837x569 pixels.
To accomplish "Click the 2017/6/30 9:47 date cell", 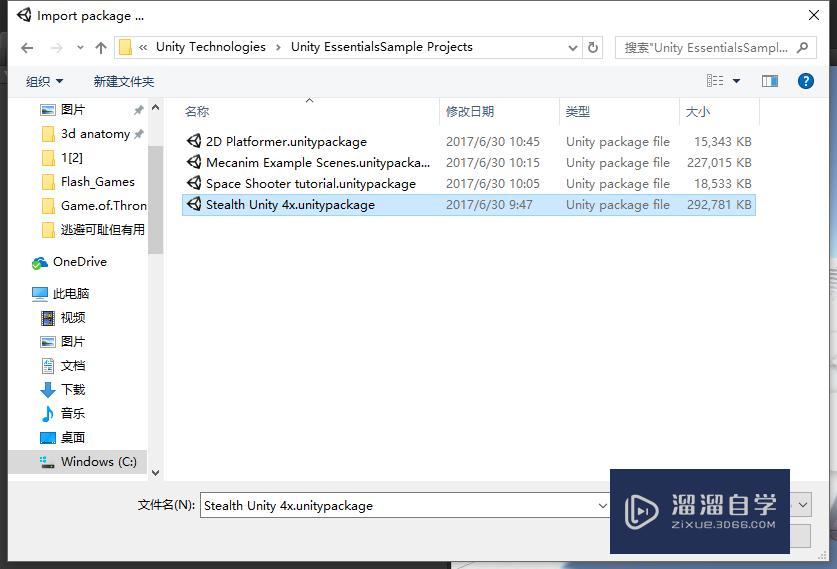I will (x=489, y=205).
